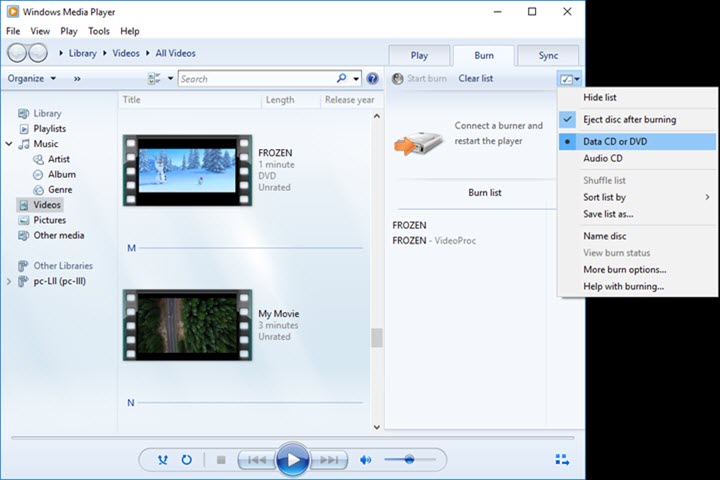Mute the volume speaker icon
720x480 pixels.
(x=366, y=460)
